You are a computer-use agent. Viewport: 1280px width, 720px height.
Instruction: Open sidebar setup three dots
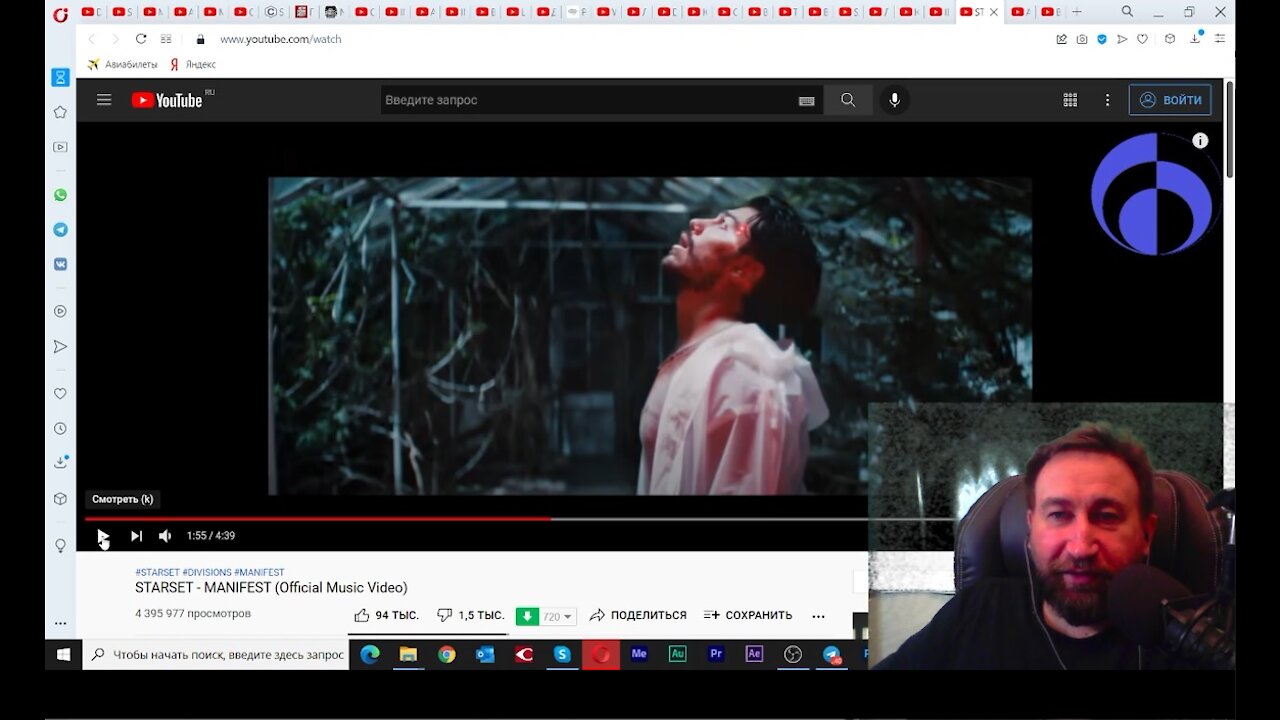click(60, 623)
